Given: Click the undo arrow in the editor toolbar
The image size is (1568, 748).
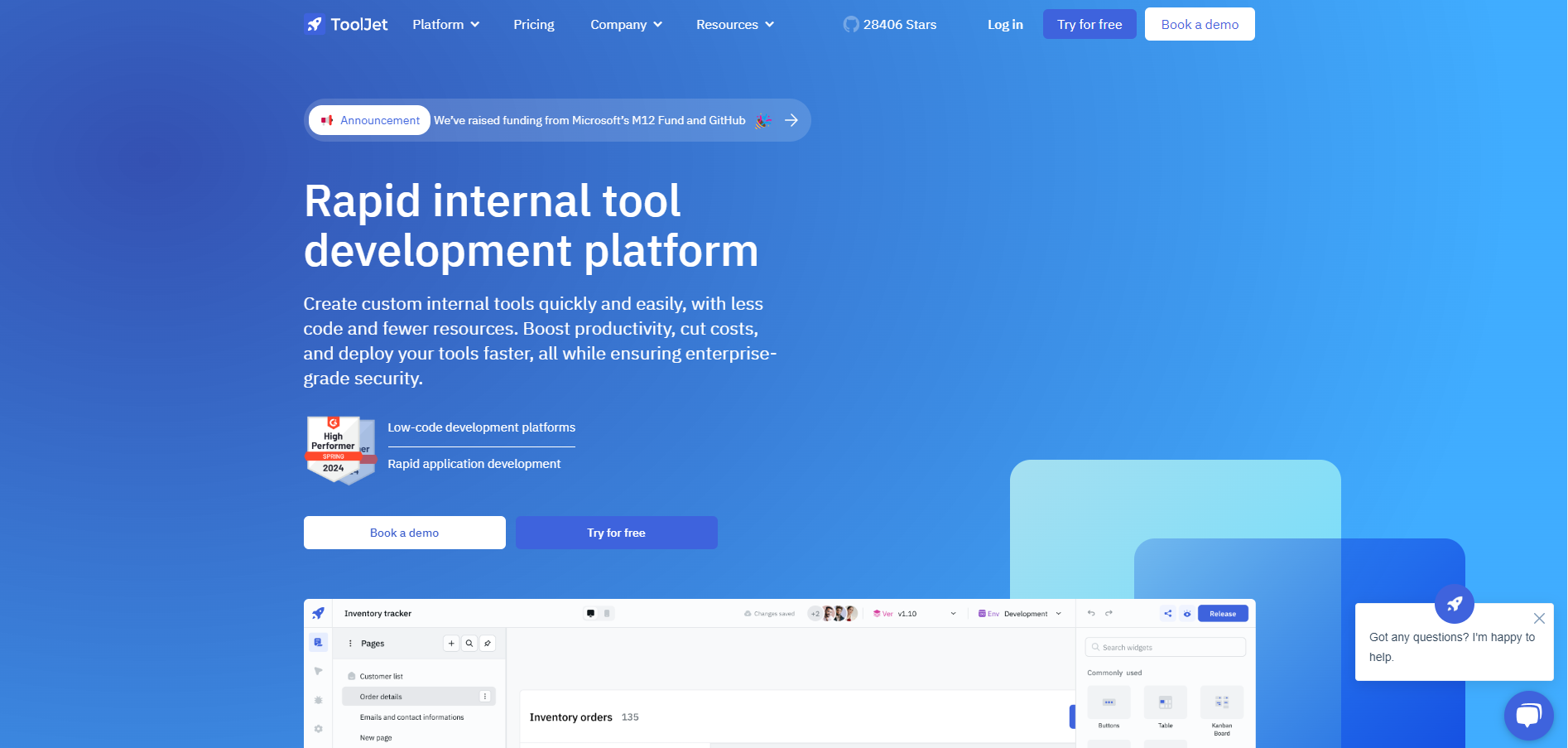Looking at the screenshot, I should [1091, 613].
